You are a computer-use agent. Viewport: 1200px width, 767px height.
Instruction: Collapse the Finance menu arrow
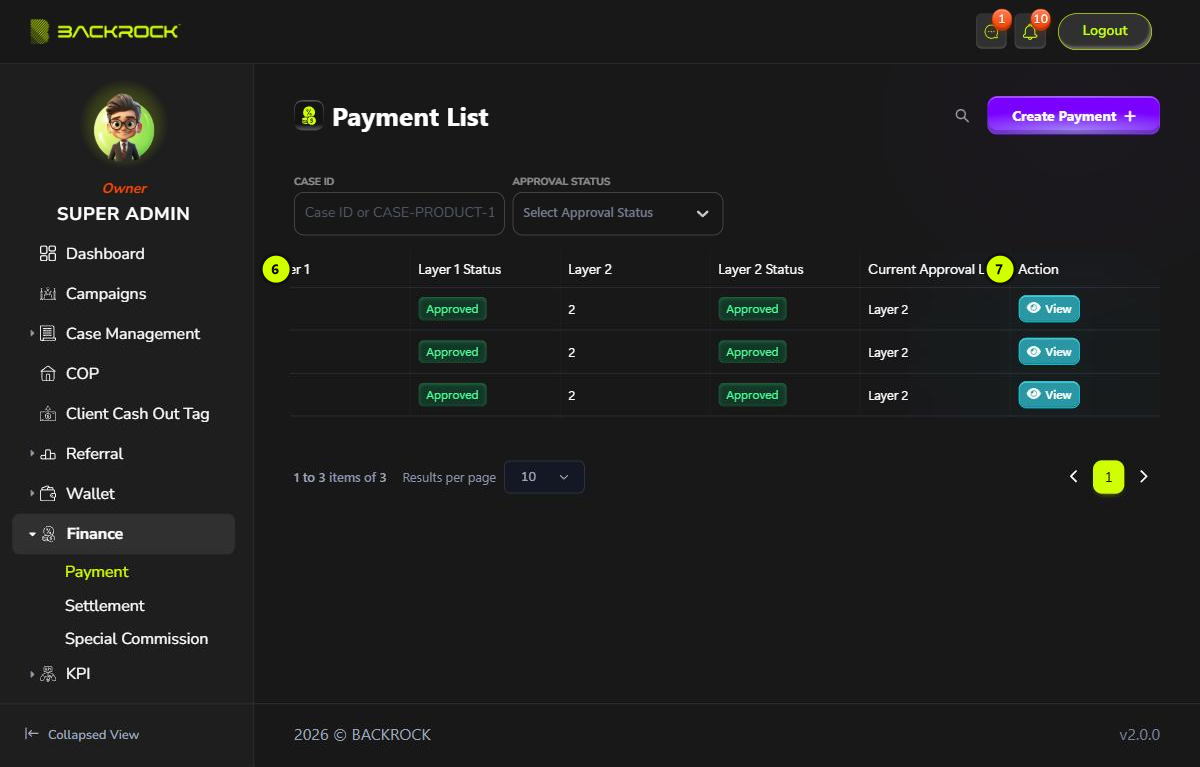click(x=32, y=534)
